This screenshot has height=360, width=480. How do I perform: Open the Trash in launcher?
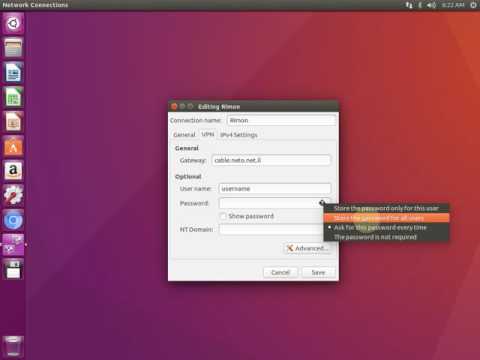[x=13, y=346]
